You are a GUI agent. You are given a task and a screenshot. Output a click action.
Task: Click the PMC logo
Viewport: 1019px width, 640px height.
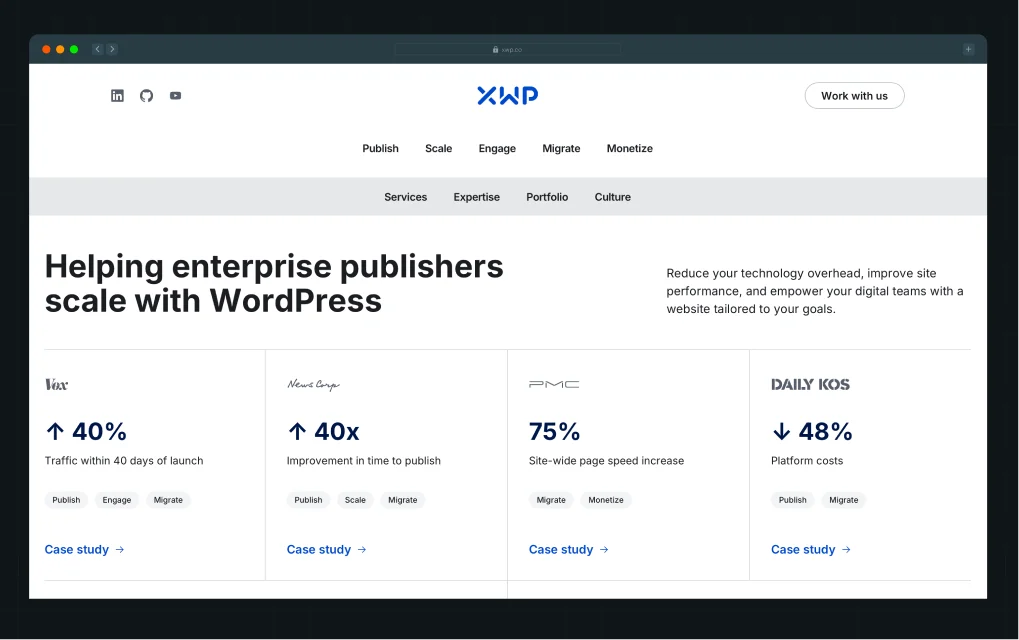554,384
